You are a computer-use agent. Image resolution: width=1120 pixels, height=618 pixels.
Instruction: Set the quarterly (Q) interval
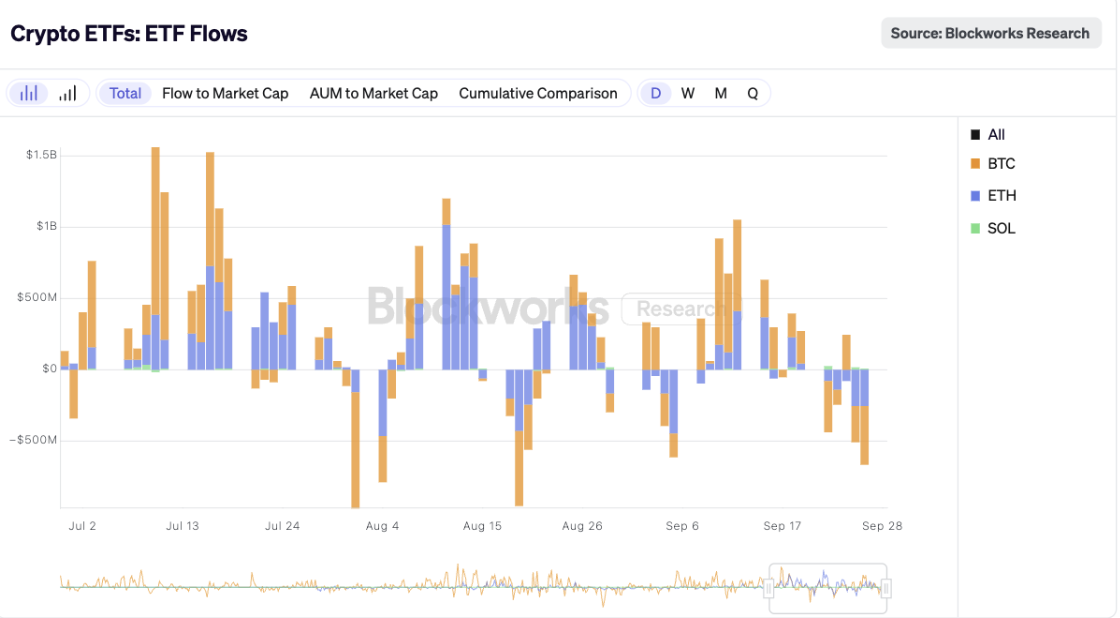coord(753,93)
